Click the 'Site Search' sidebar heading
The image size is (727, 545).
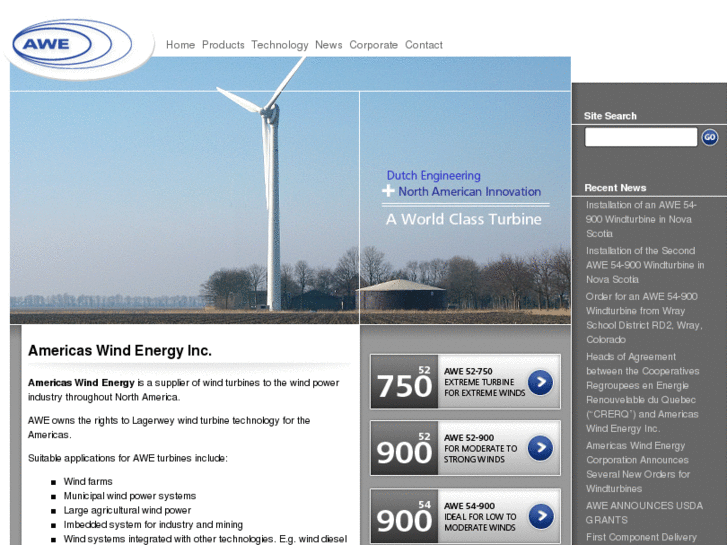pos(610,116)
